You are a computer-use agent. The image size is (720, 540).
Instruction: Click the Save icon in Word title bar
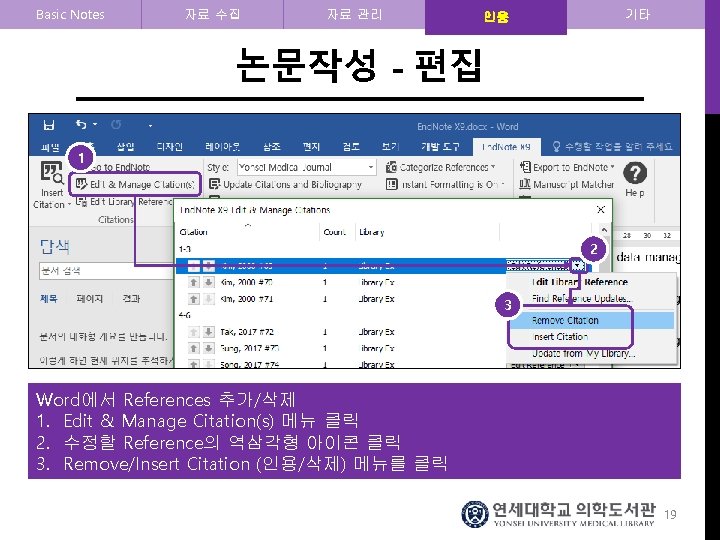click(49, 125)
